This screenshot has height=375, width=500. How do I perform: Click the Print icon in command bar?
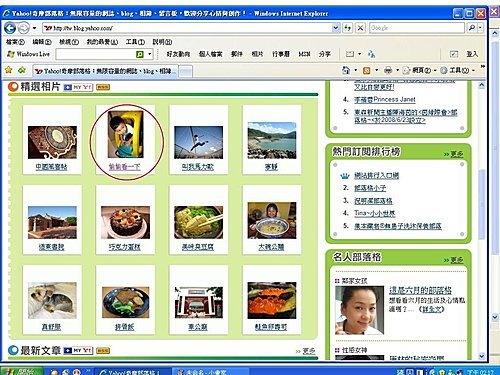(388, 70)
